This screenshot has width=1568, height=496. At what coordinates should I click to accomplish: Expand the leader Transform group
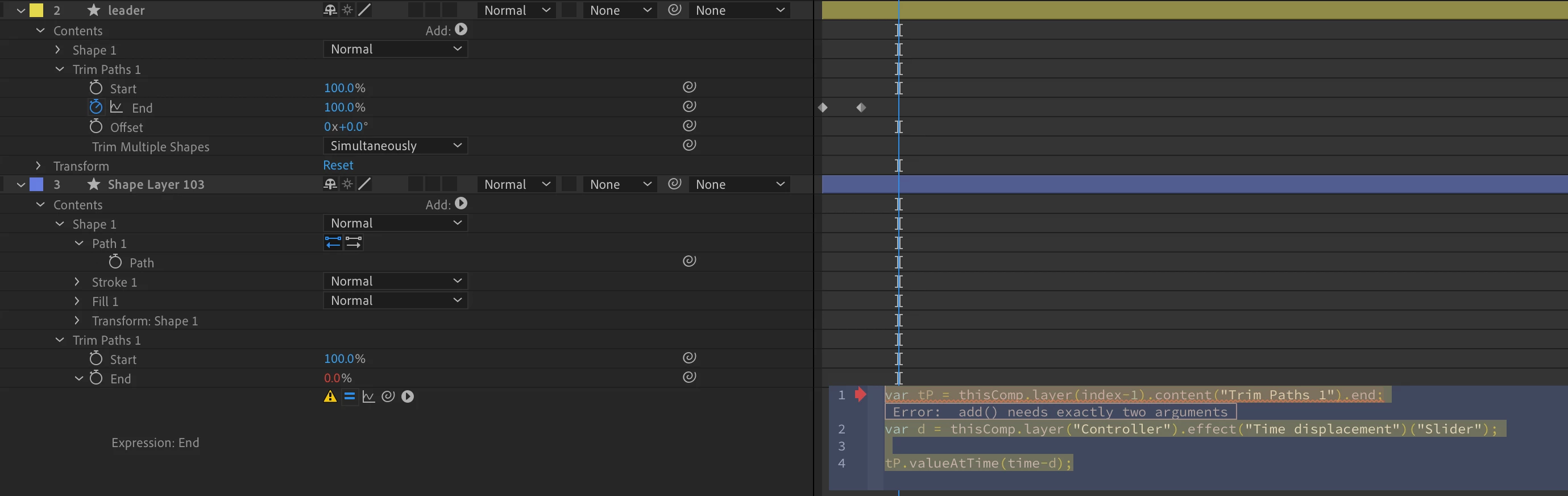[38, 165]
